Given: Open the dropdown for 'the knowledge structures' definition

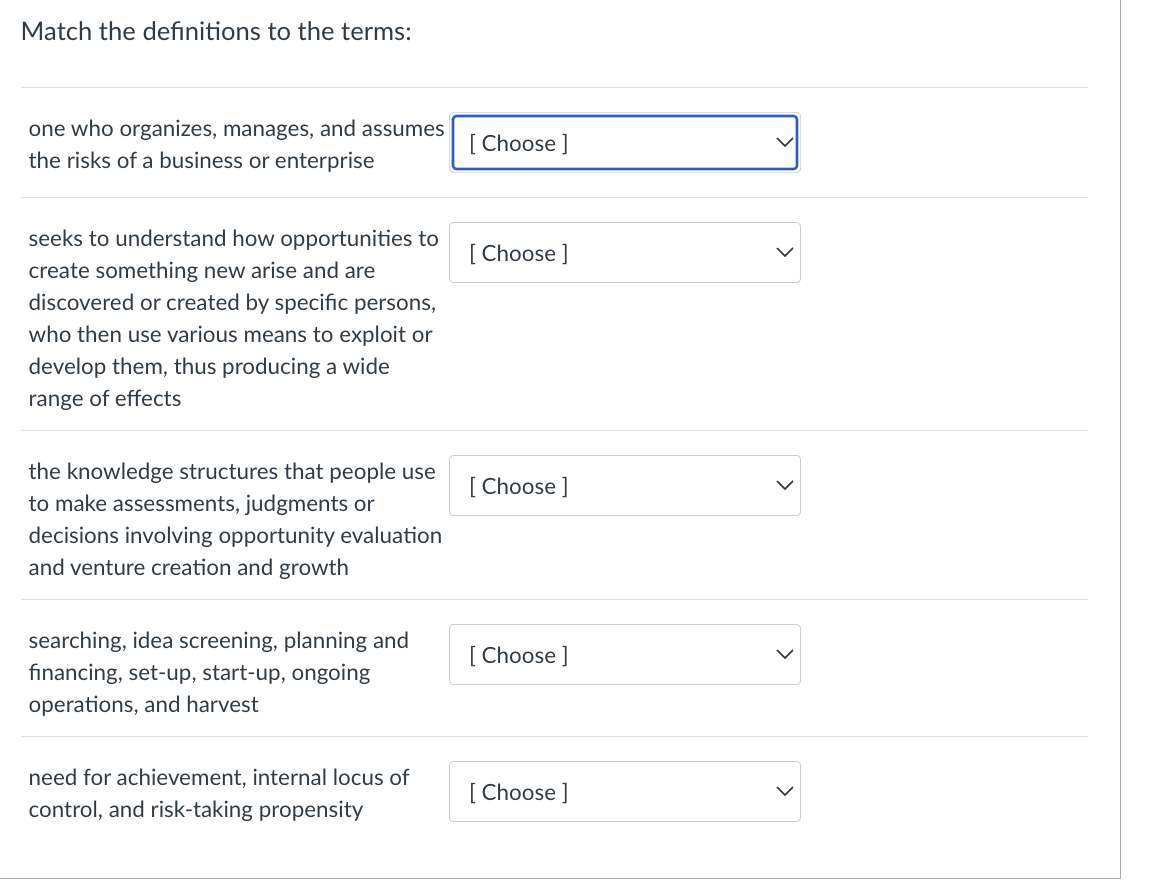Looking at the screenshot, I should coord(624,486).
